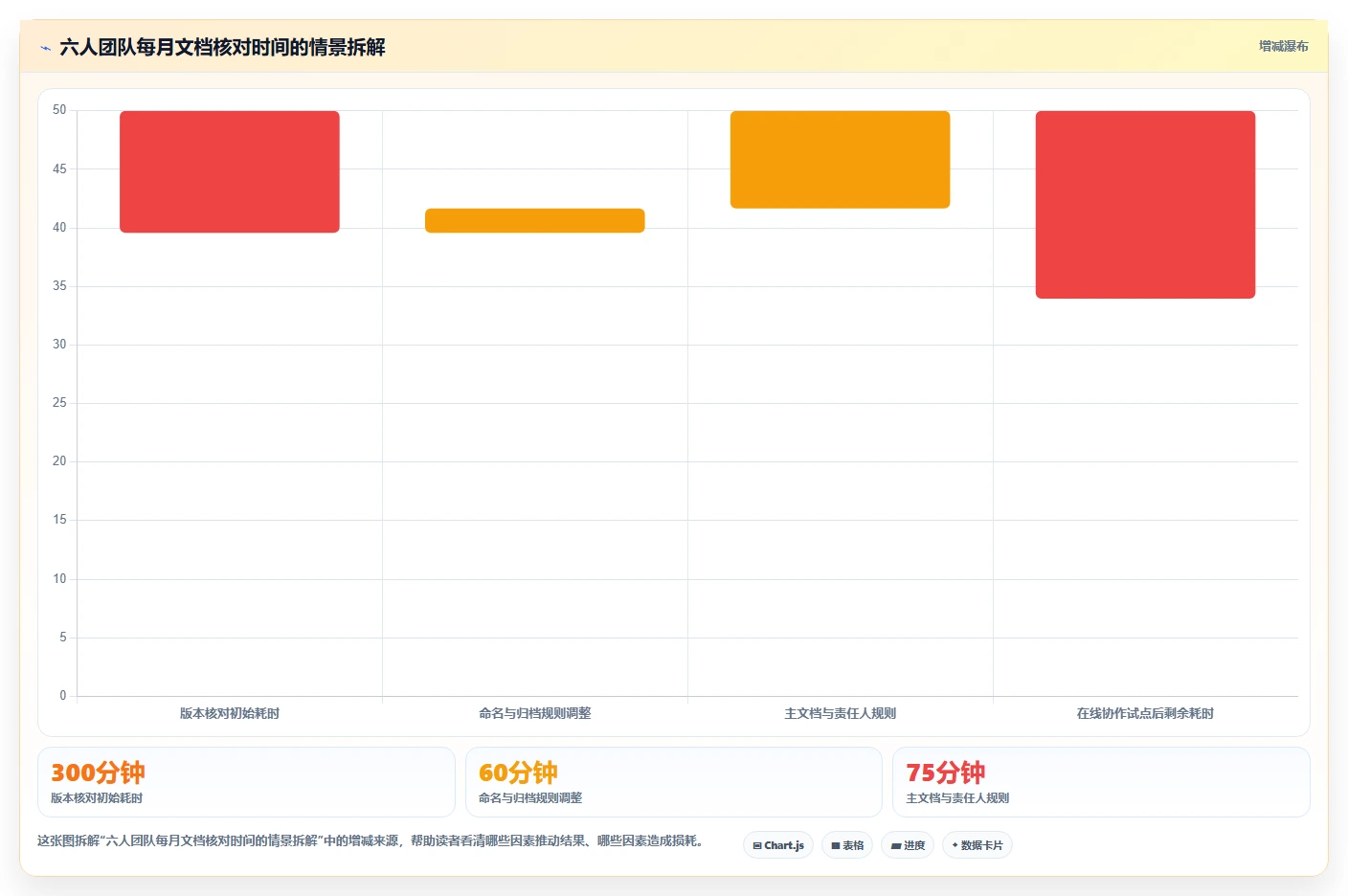Click the 300分钟 data card
The height and width of the screenshot is (896, 1348).
pos(246,782)
